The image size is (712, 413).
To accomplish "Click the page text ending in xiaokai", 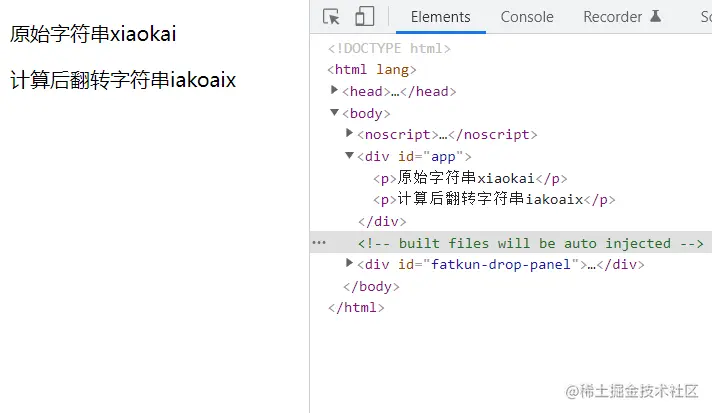I will pos(93,34).
